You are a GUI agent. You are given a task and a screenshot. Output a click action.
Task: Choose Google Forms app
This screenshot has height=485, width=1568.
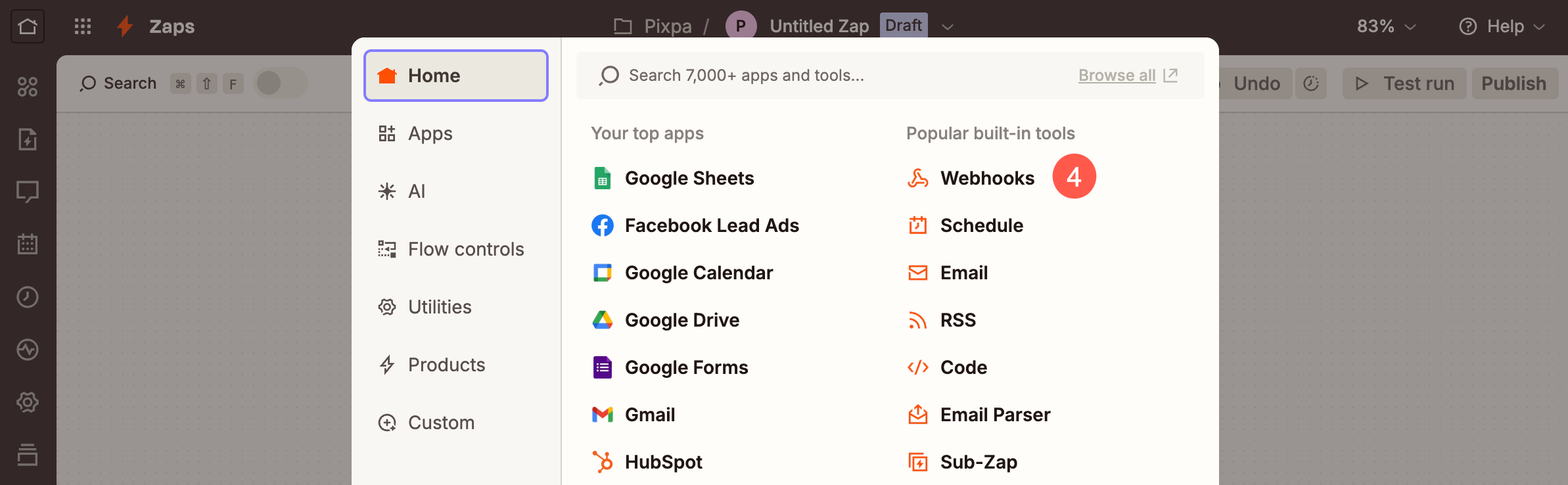tap(670, 367)
